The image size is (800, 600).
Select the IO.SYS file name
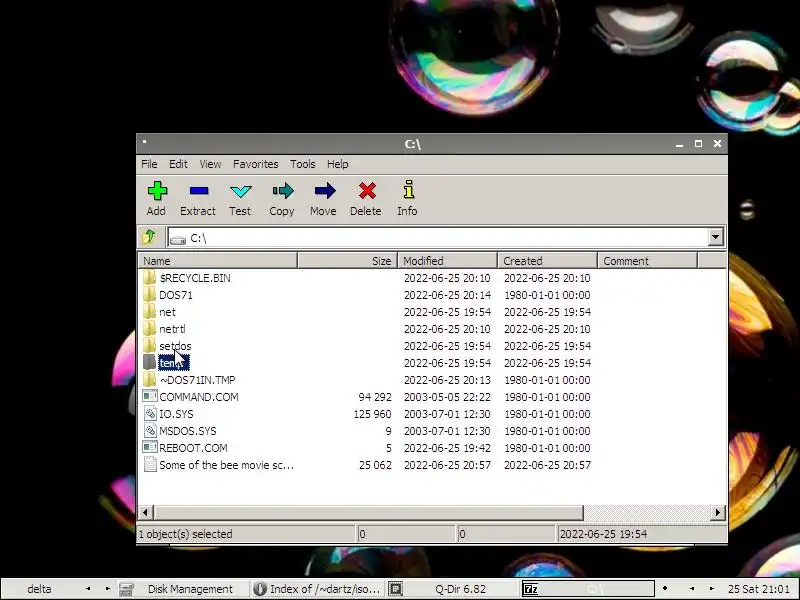coord(177,414)
